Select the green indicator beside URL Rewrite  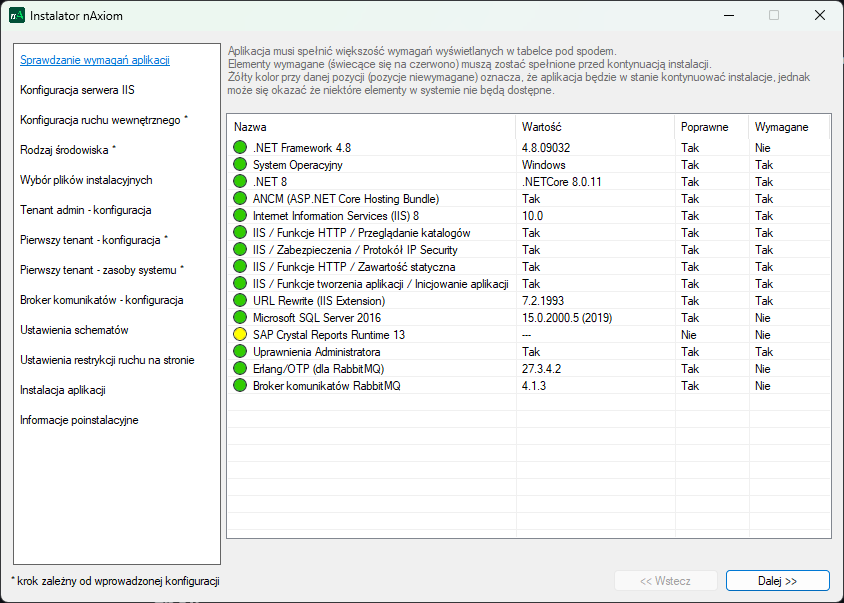[x=240, y=301]
